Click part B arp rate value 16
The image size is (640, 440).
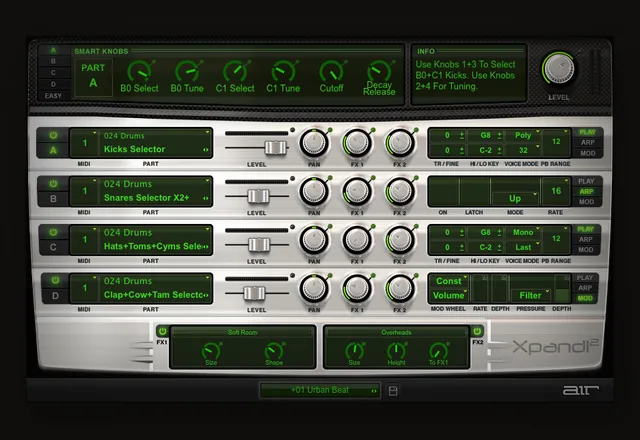pyautogui.click(x=556, y=191)
